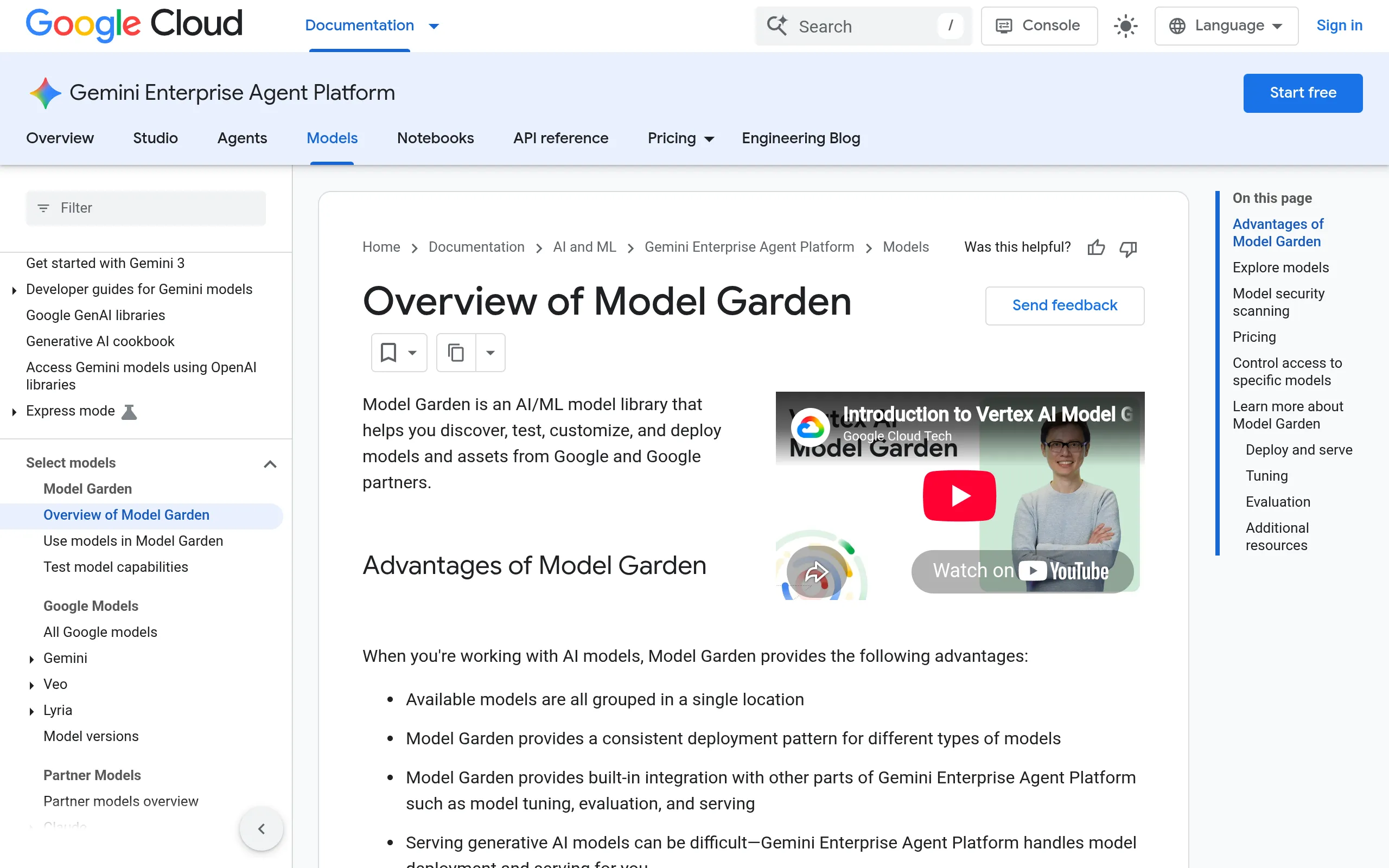Jump to Explore models section

1280,267
